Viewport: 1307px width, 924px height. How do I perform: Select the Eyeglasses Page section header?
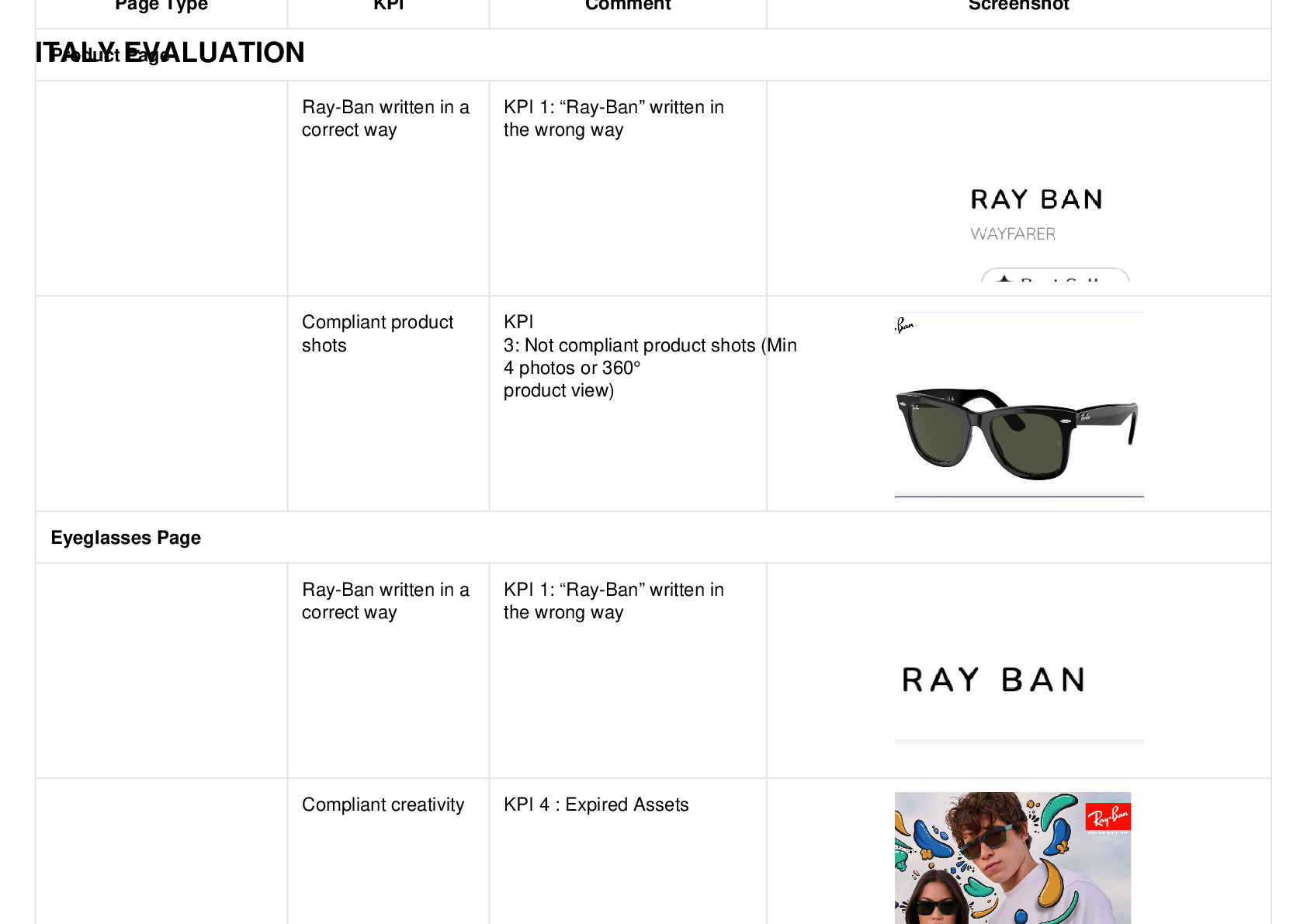click(126, 538)
